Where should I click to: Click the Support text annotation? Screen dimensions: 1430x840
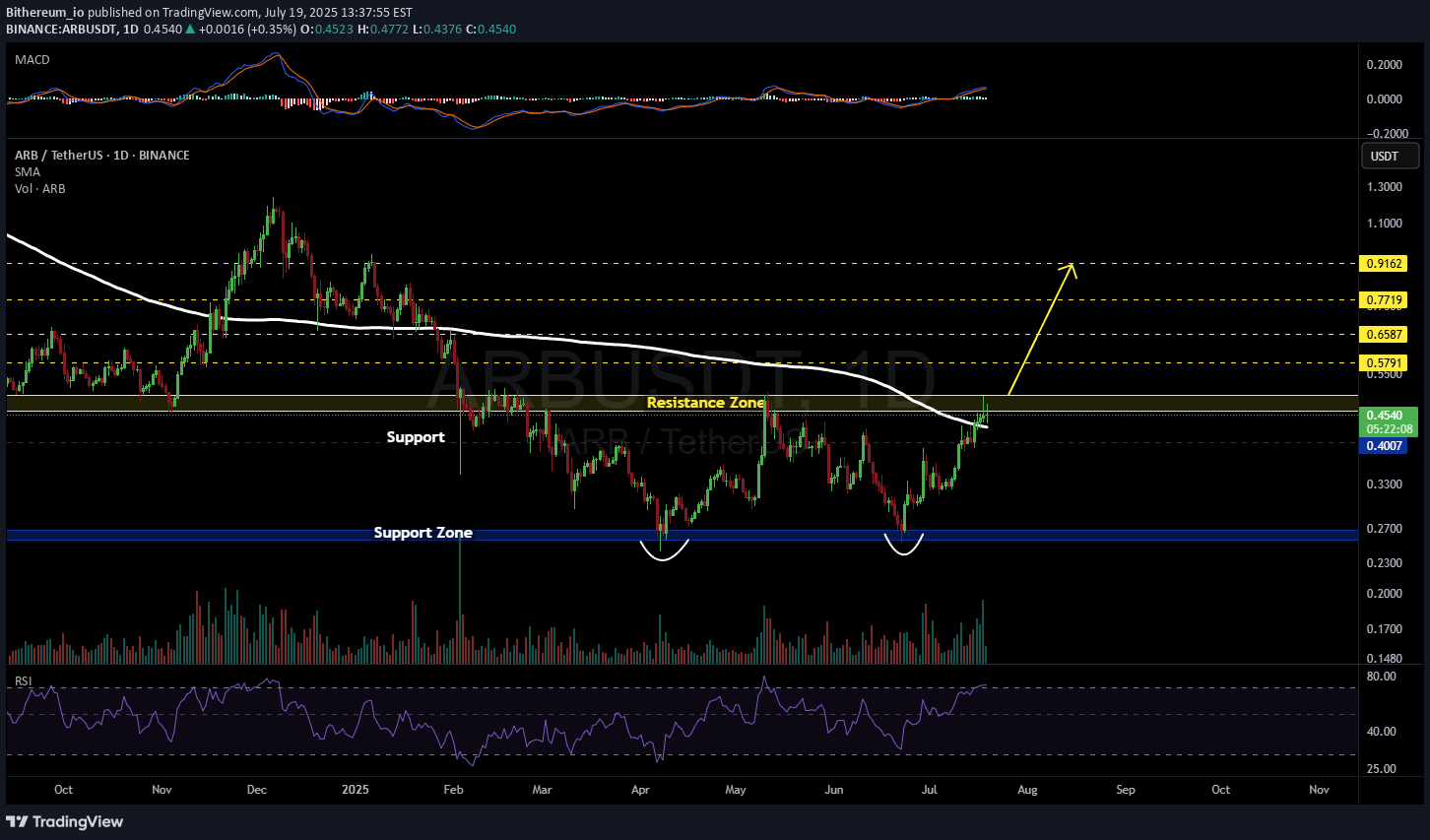pos(416,437)
